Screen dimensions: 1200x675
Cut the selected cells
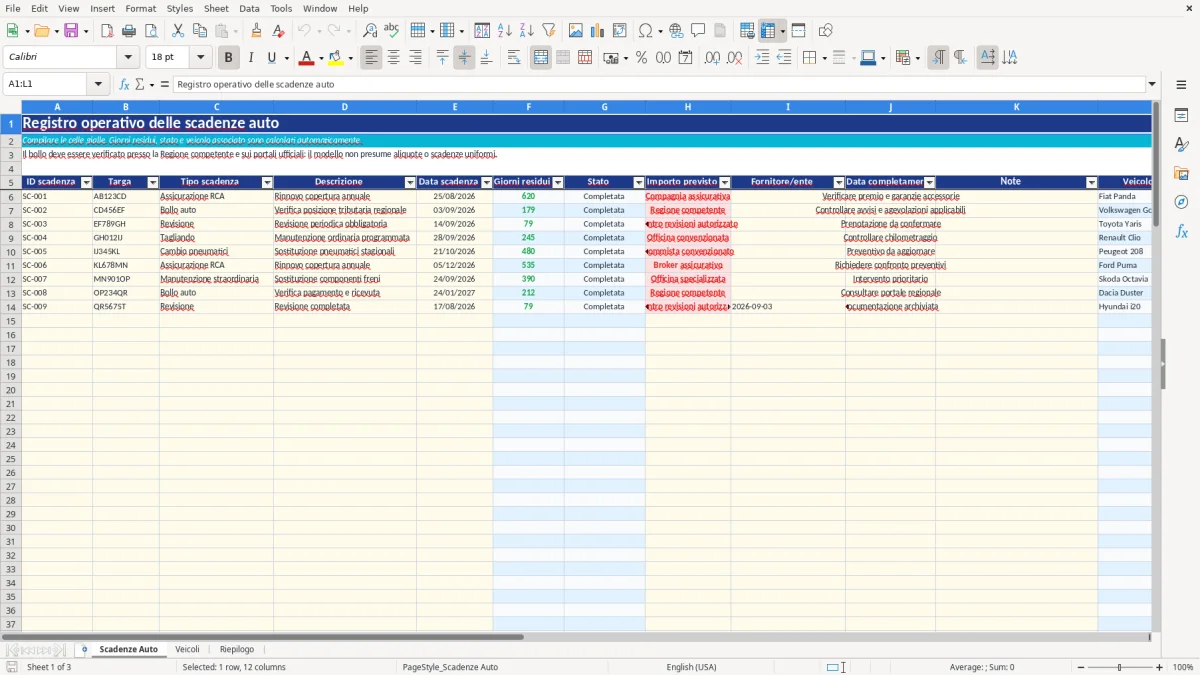(178, 31)
